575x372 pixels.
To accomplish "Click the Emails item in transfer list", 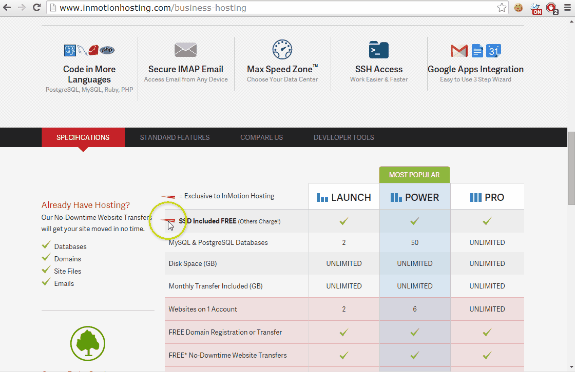I will pos(64,283).
